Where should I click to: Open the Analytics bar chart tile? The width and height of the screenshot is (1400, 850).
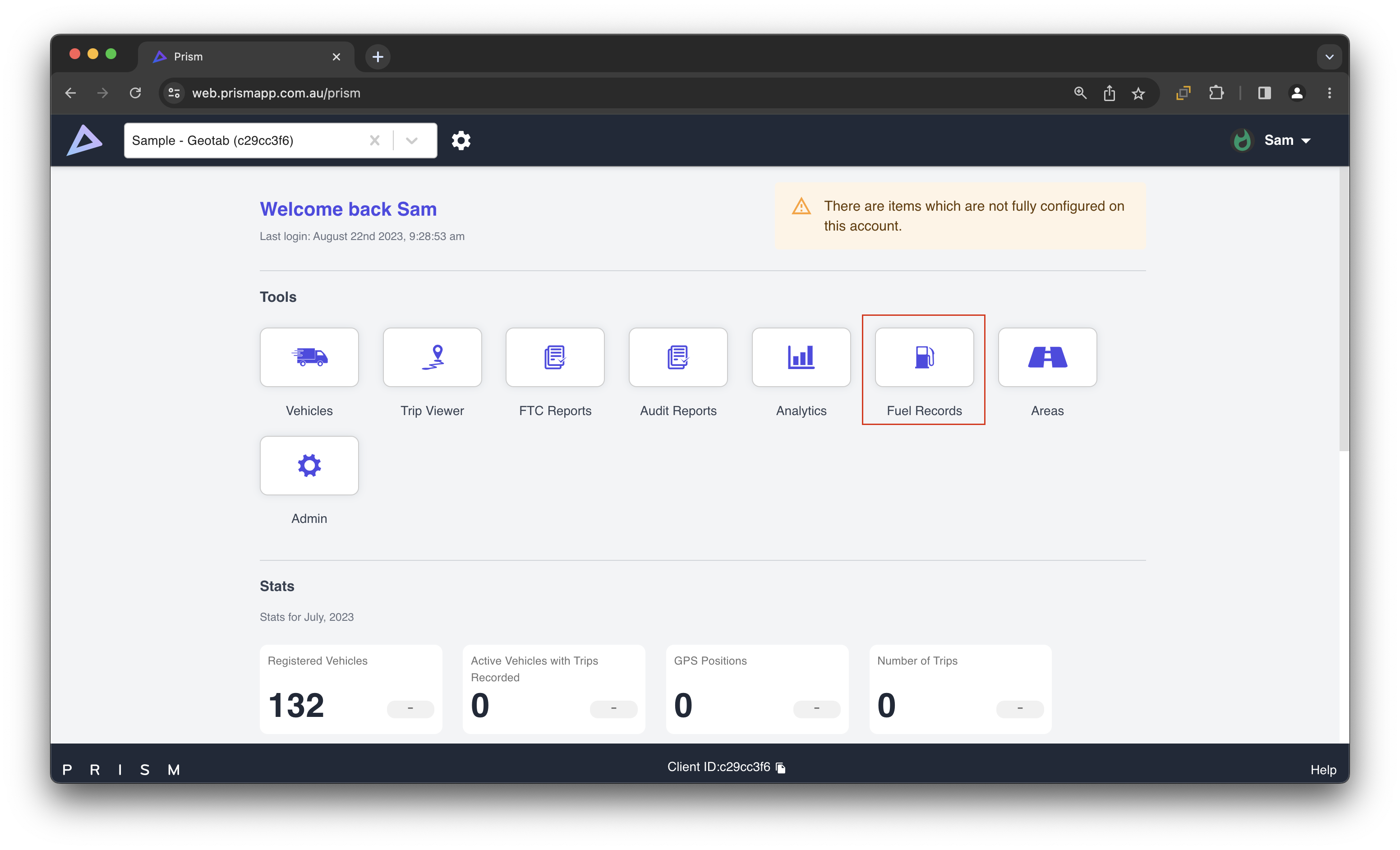point(801,357)
